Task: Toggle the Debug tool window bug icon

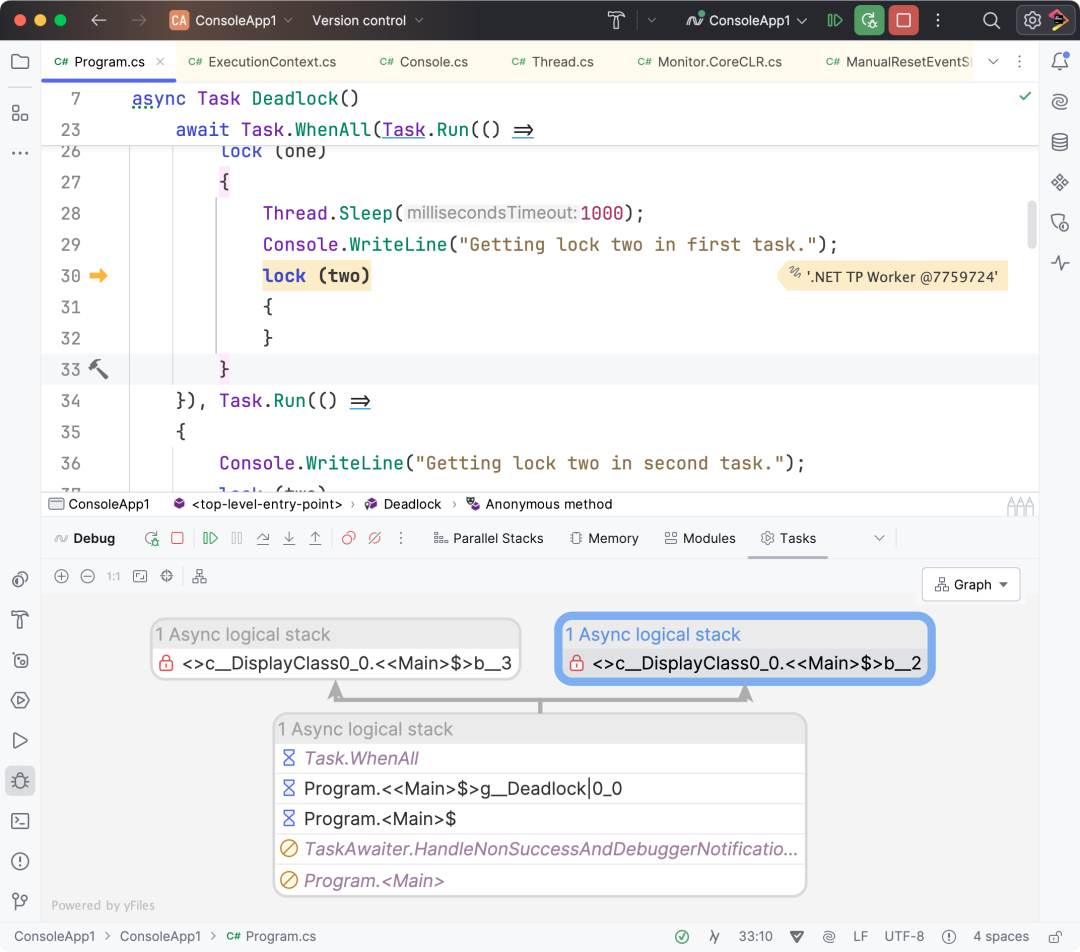Action: click(20, 780)
